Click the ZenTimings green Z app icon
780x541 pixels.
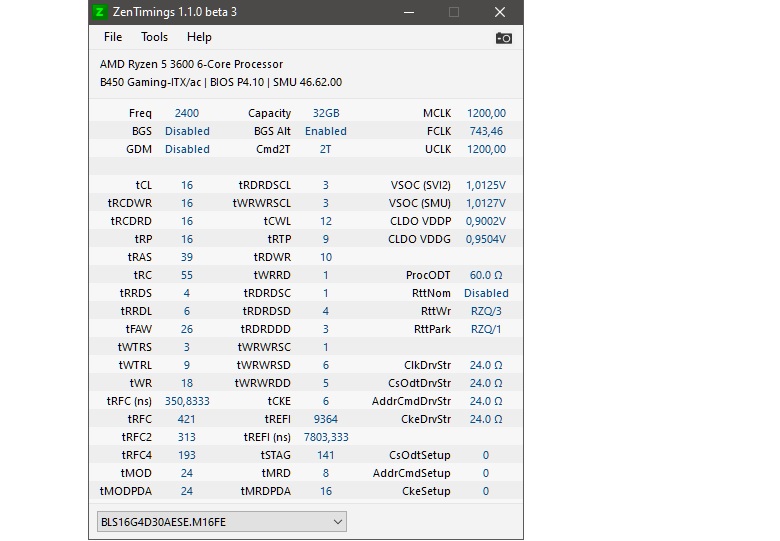tap(100, 12)
